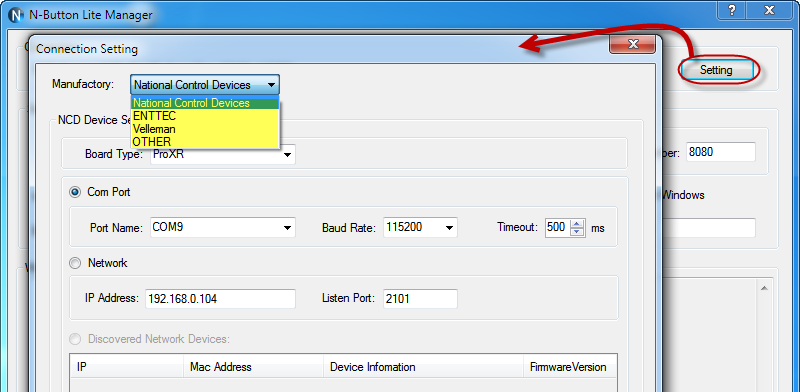Close the N-Button Lite Manager window

tap(769, 9)
